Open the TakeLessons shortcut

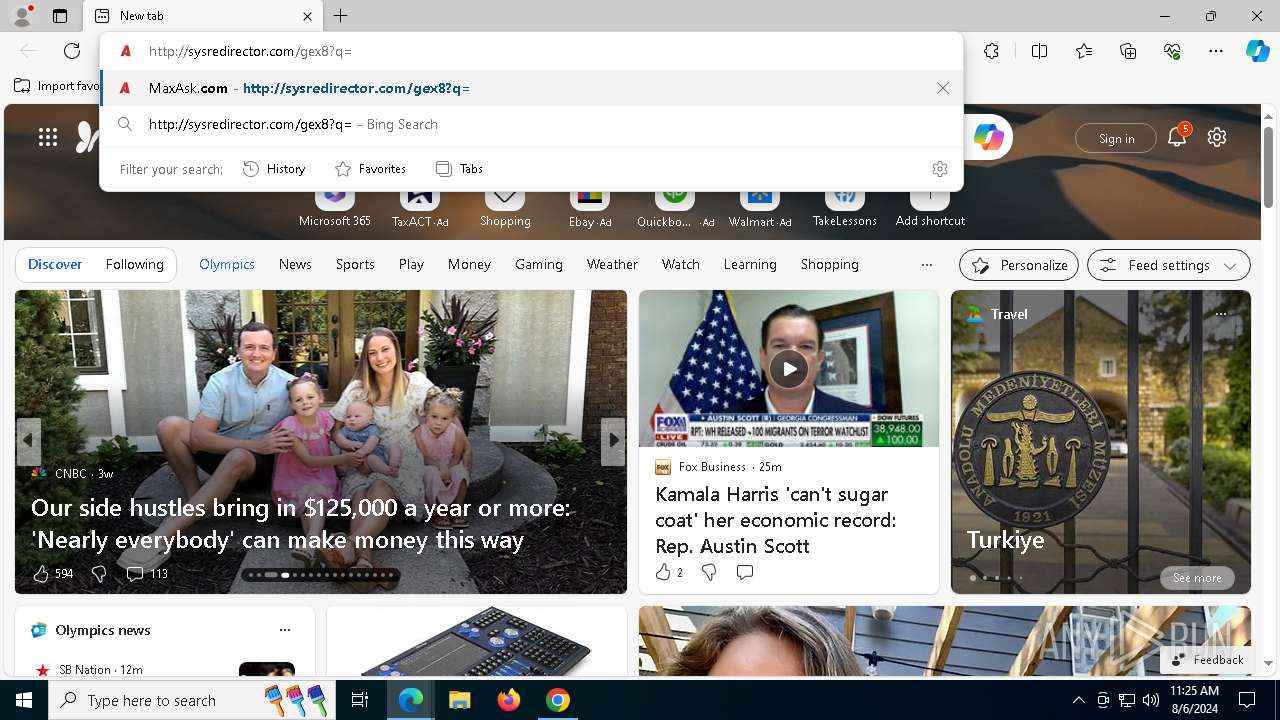coord(845,209)
